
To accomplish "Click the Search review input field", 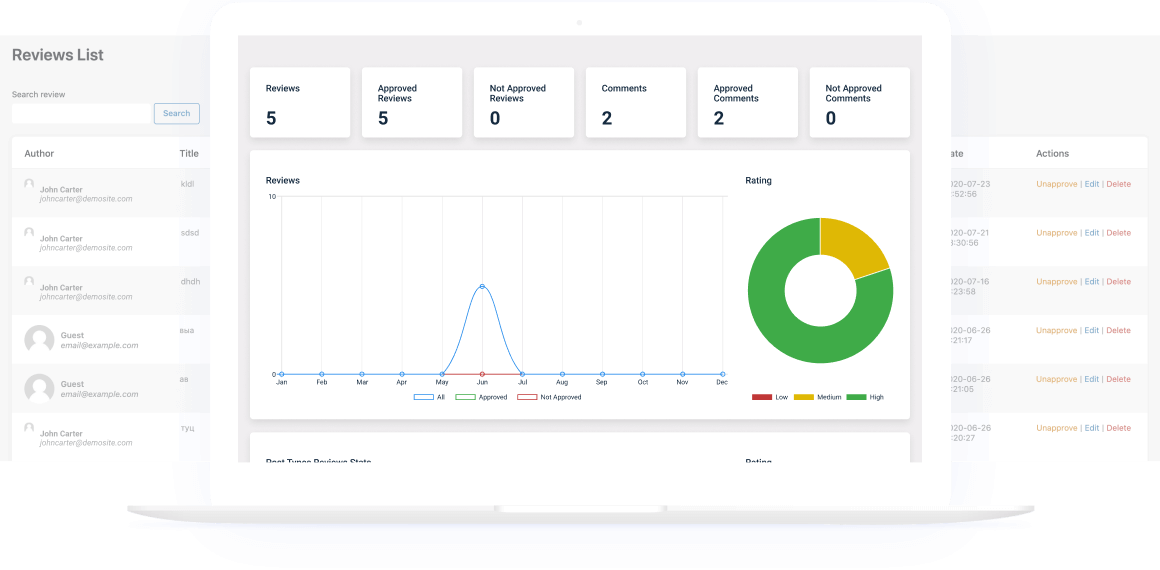I will tap(82, 113).
